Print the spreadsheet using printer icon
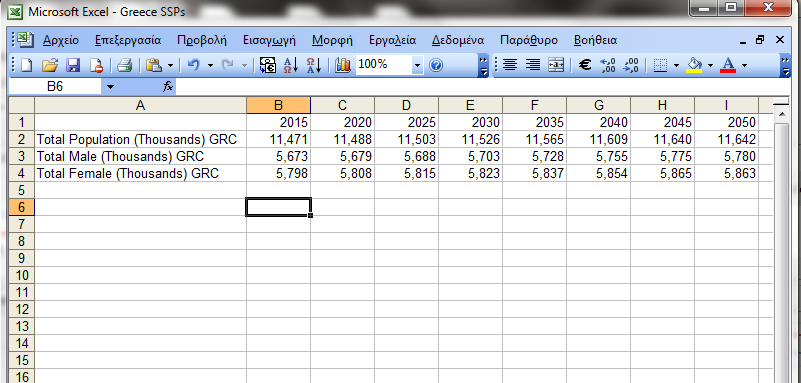Viewport: 801px width, 383px height. (x=125, y=65)
